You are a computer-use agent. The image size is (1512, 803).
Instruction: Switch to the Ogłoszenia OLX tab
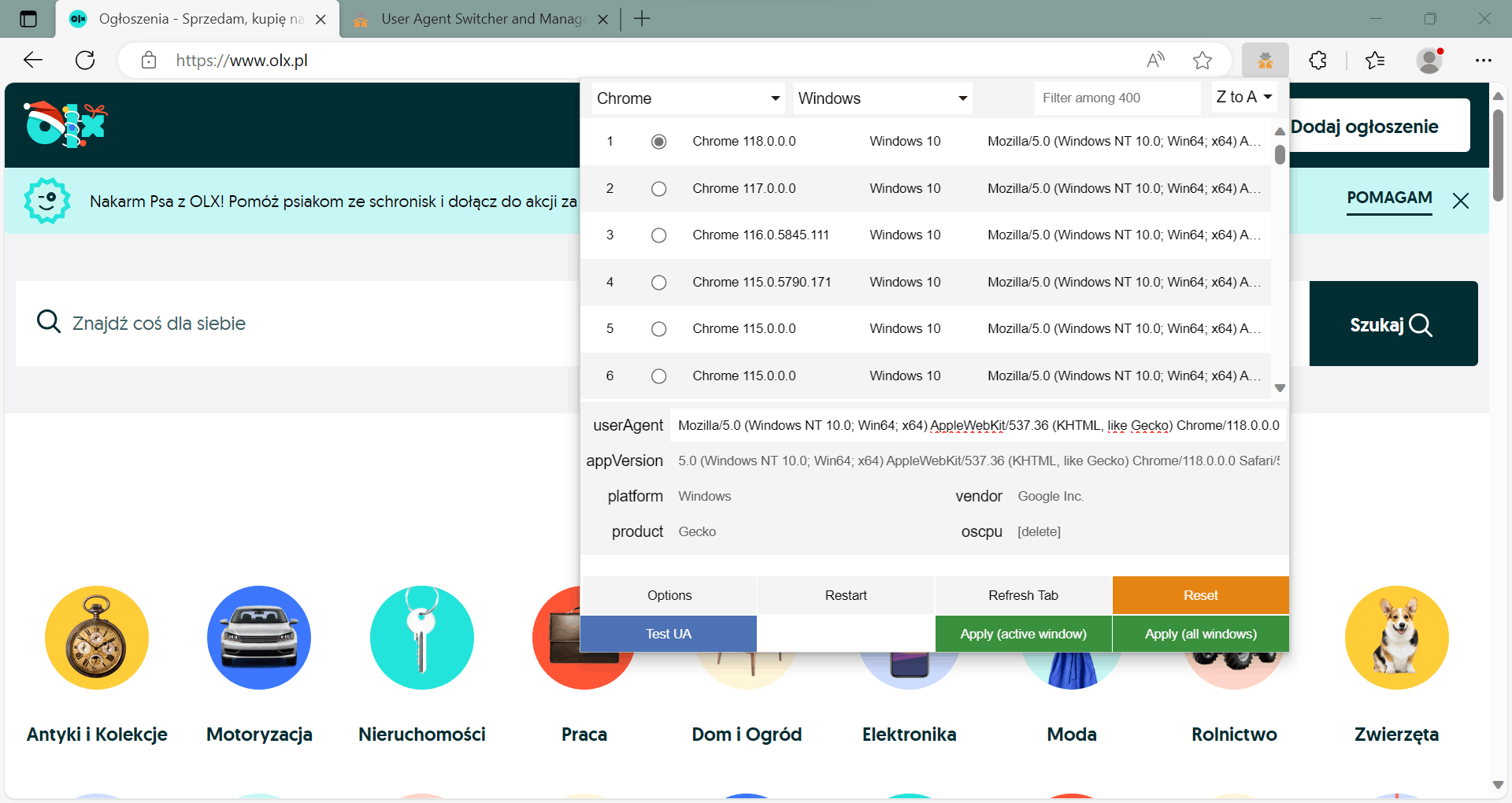(198, 19)
